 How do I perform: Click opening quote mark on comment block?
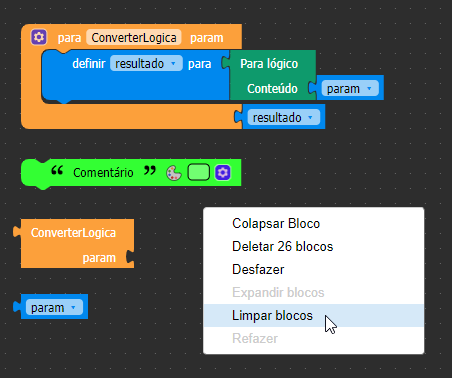57,171
